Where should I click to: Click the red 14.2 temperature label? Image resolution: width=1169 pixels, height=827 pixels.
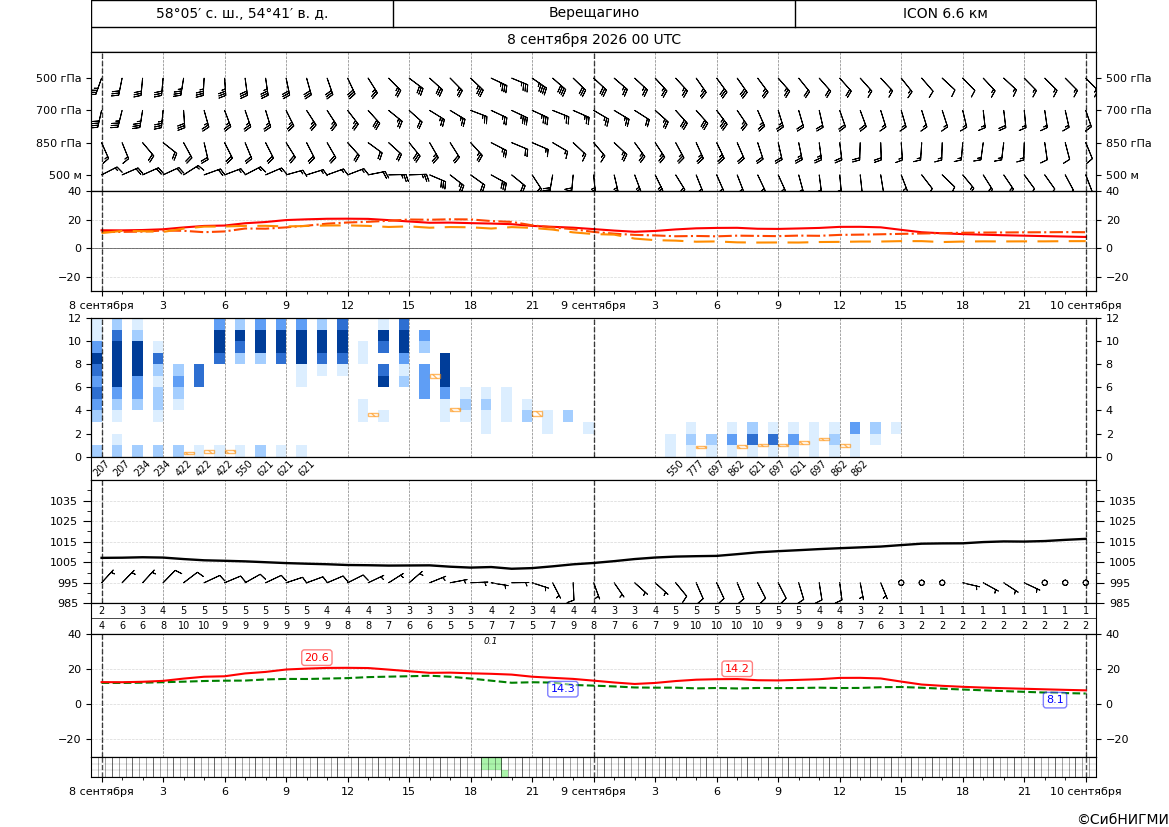click(x=737, y=668)
